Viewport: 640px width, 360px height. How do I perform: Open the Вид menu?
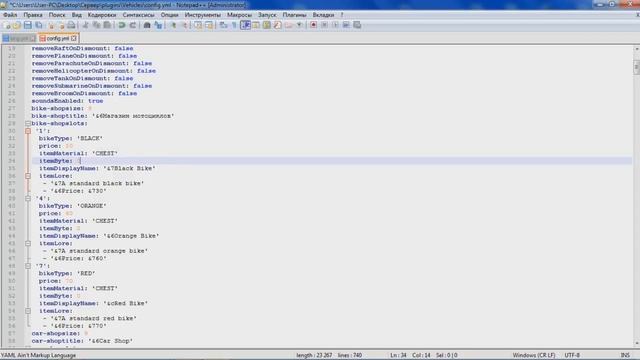click(77, 15)
